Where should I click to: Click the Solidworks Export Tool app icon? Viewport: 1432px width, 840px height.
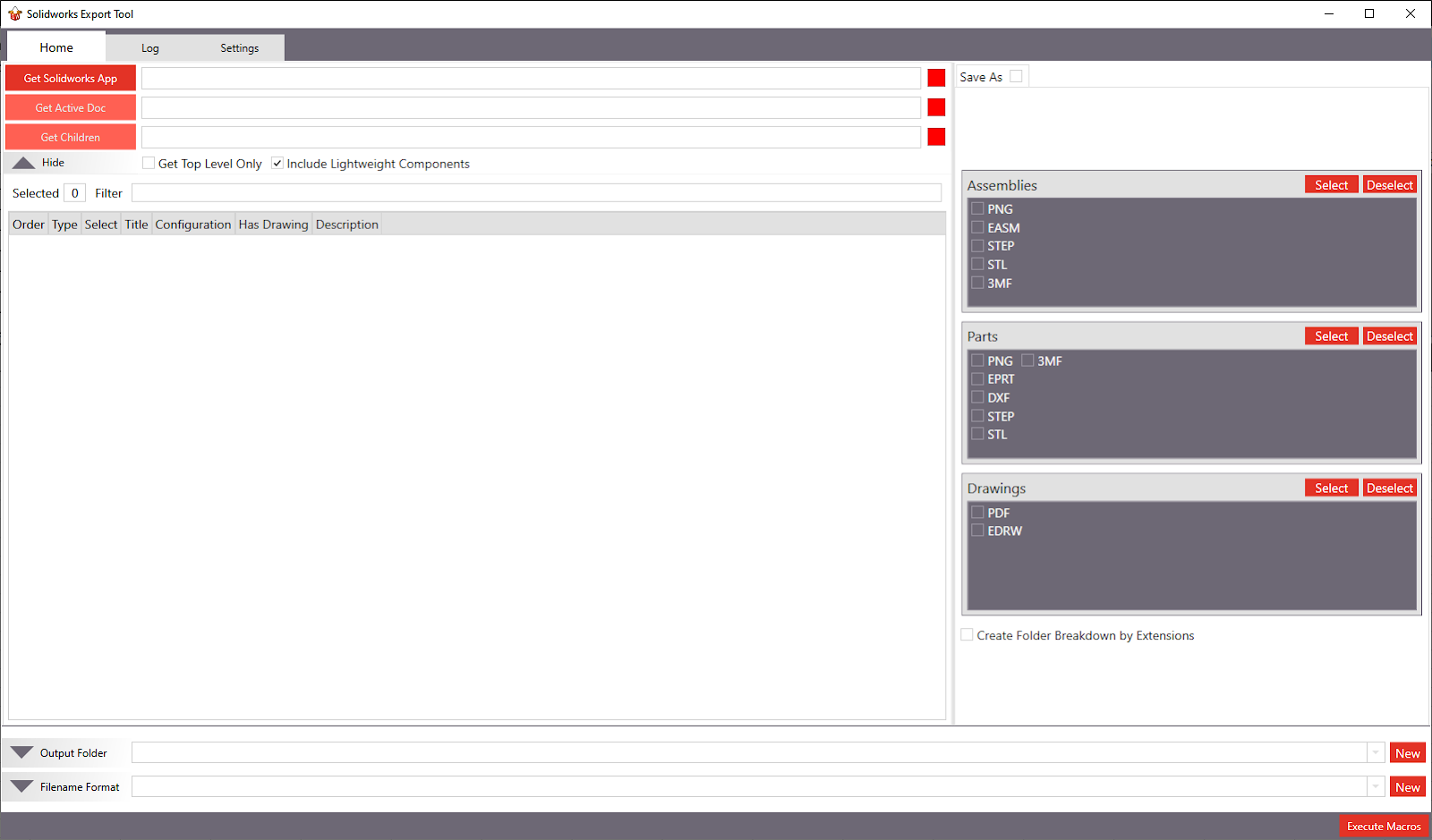click(x=14, y=13)
